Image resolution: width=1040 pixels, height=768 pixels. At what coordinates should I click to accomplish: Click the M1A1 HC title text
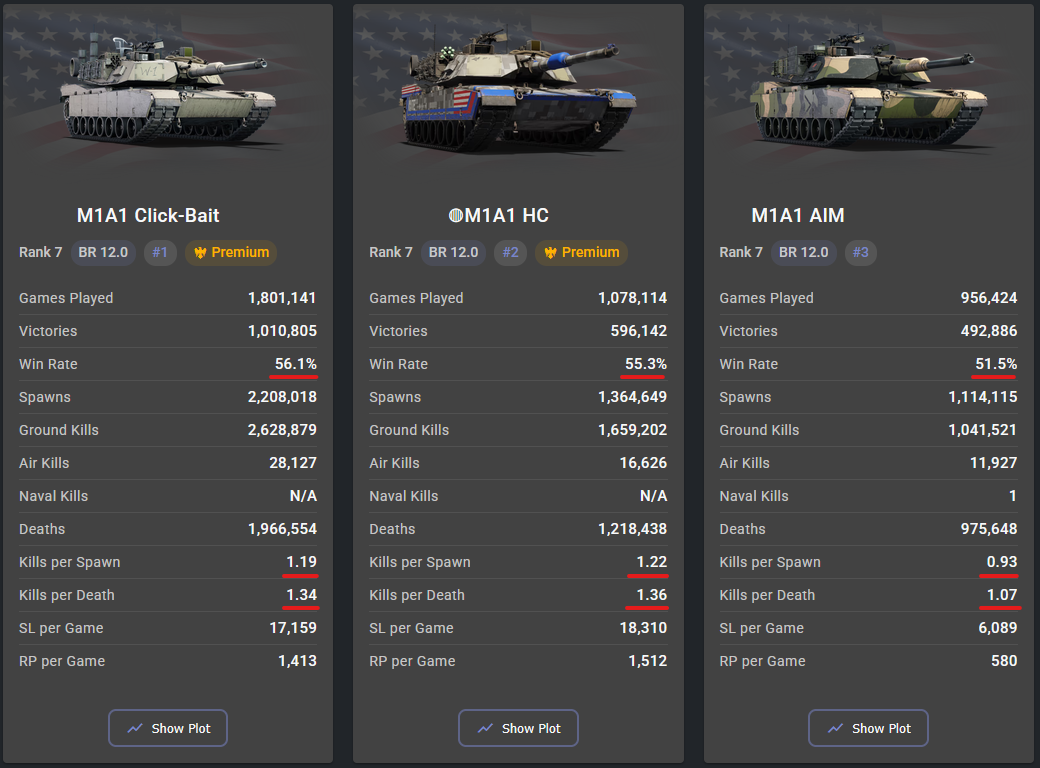pos(507,216)
